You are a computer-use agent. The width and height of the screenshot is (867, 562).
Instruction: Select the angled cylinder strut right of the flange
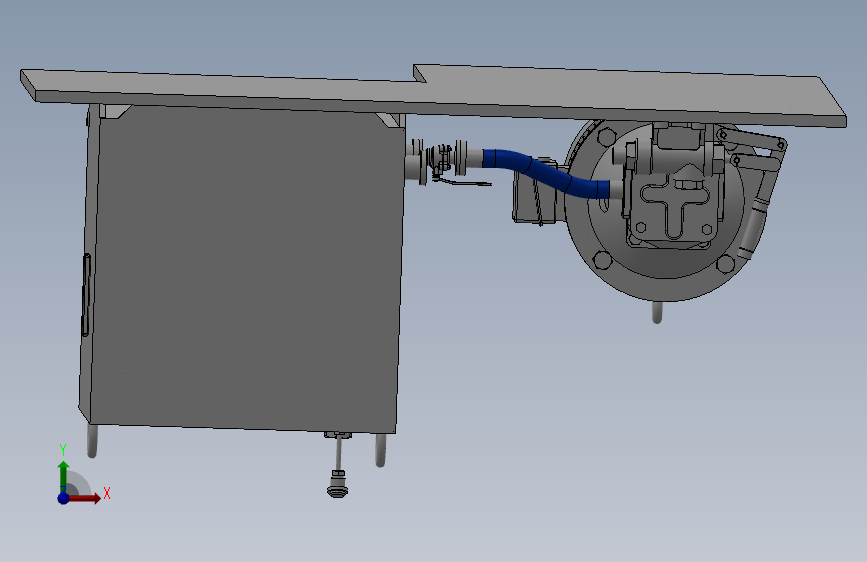tap(754, 227)
